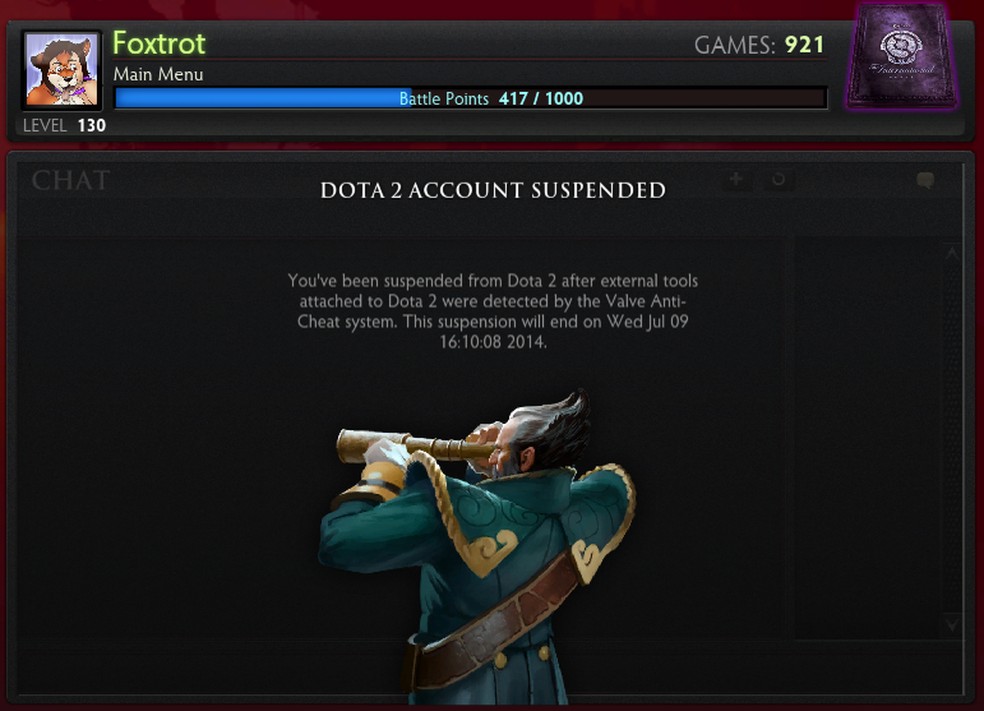Click the speech bubble chat icon
The width and height of the screenshot is (984, 711).
(926, 181)
